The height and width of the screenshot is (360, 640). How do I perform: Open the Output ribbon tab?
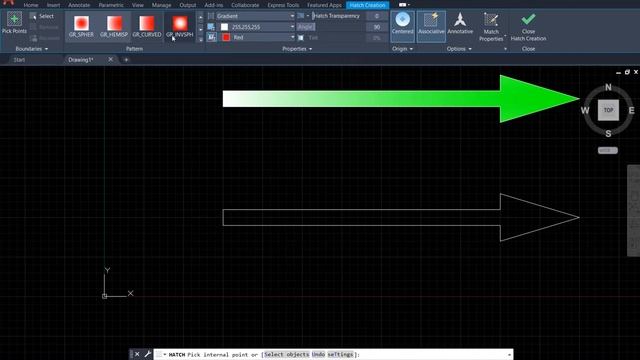tap(188, 5)
